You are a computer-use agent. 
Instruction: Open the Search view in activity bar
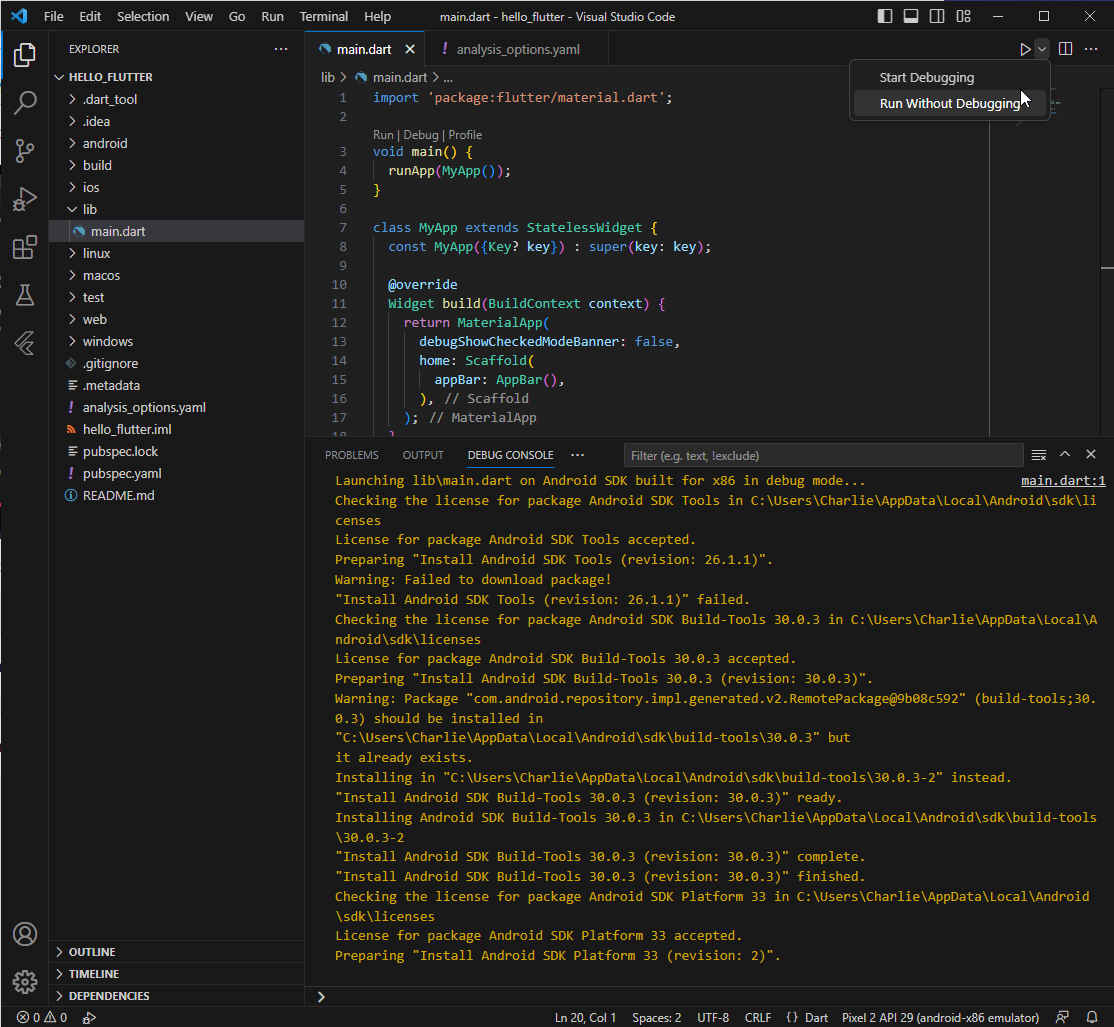pyautogui.click(x=25, y=103)
